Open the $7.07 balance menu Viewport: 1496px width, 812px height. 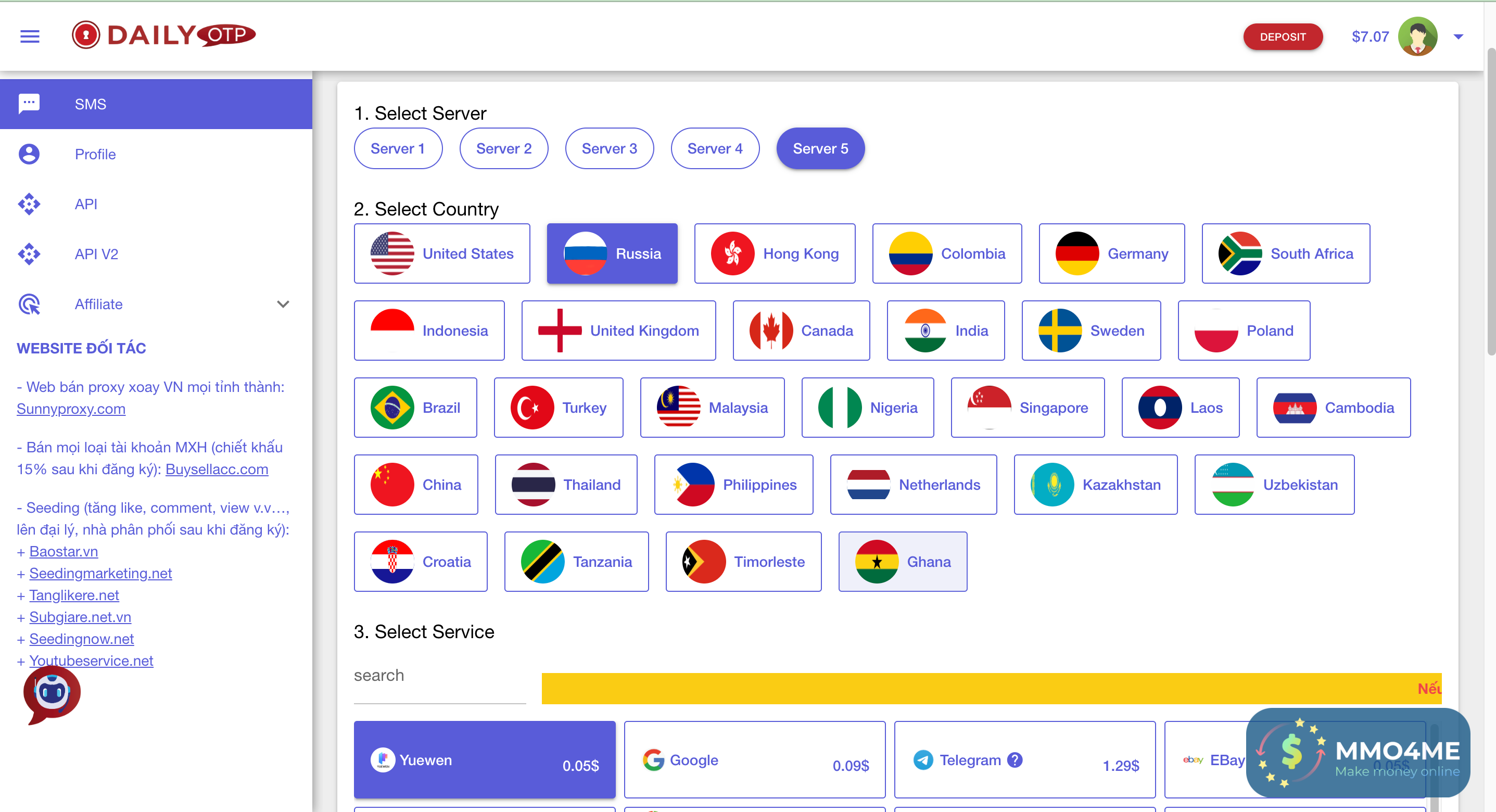(1370, 36)
